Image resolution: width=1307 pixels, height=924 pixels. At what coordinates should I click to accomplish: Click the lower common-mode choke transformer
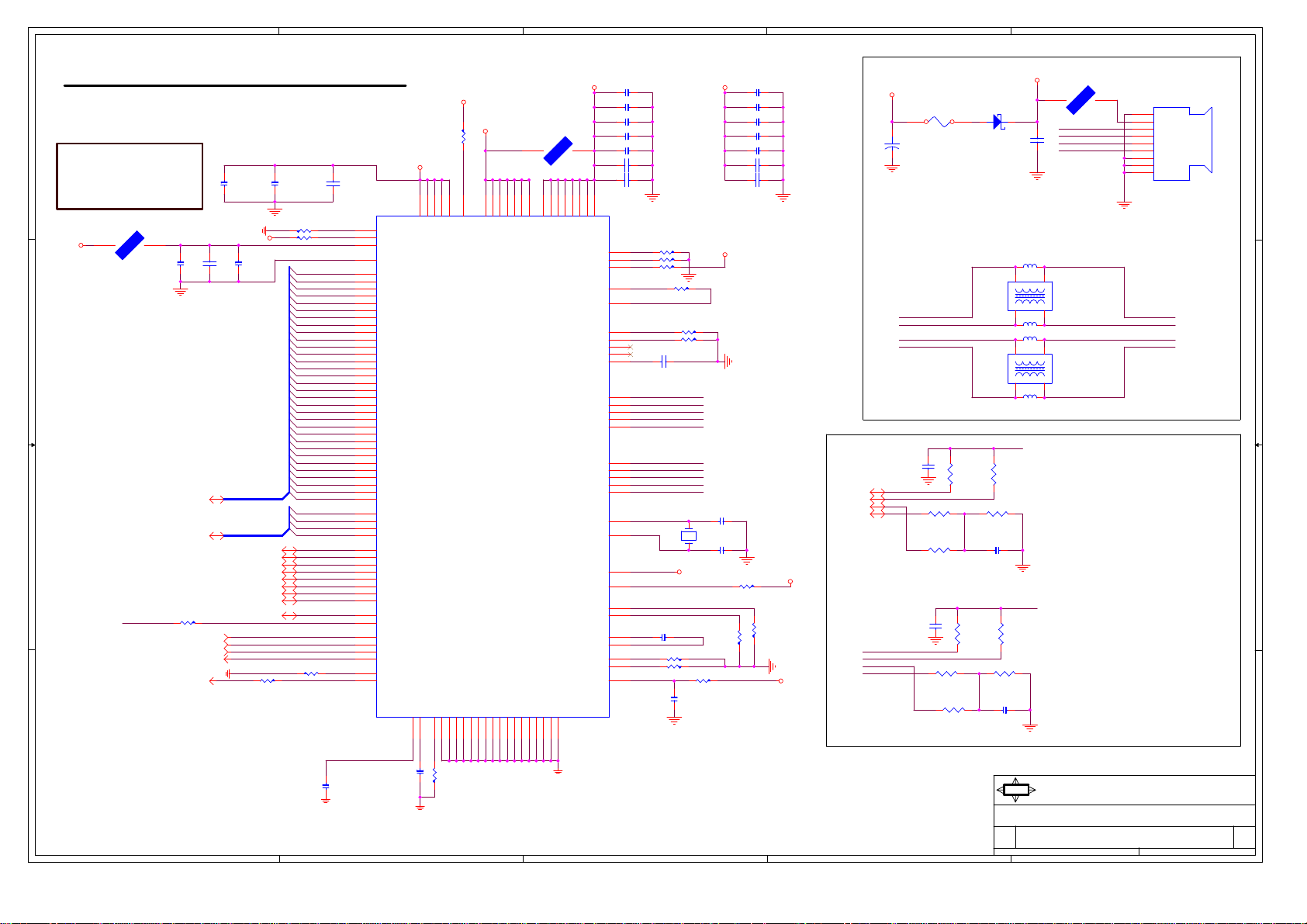[x=1029, y=369]
